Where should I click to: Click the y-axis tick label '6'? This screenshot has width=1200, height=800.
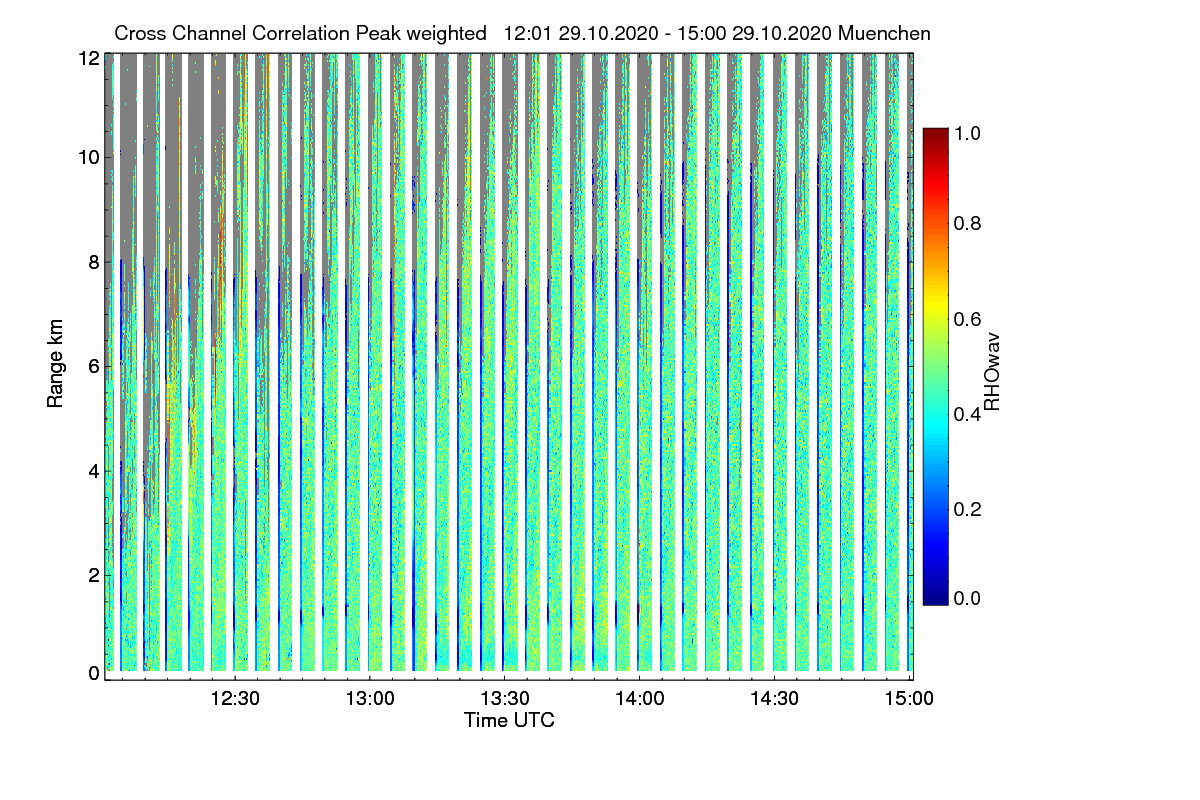(x=94, y=366)
